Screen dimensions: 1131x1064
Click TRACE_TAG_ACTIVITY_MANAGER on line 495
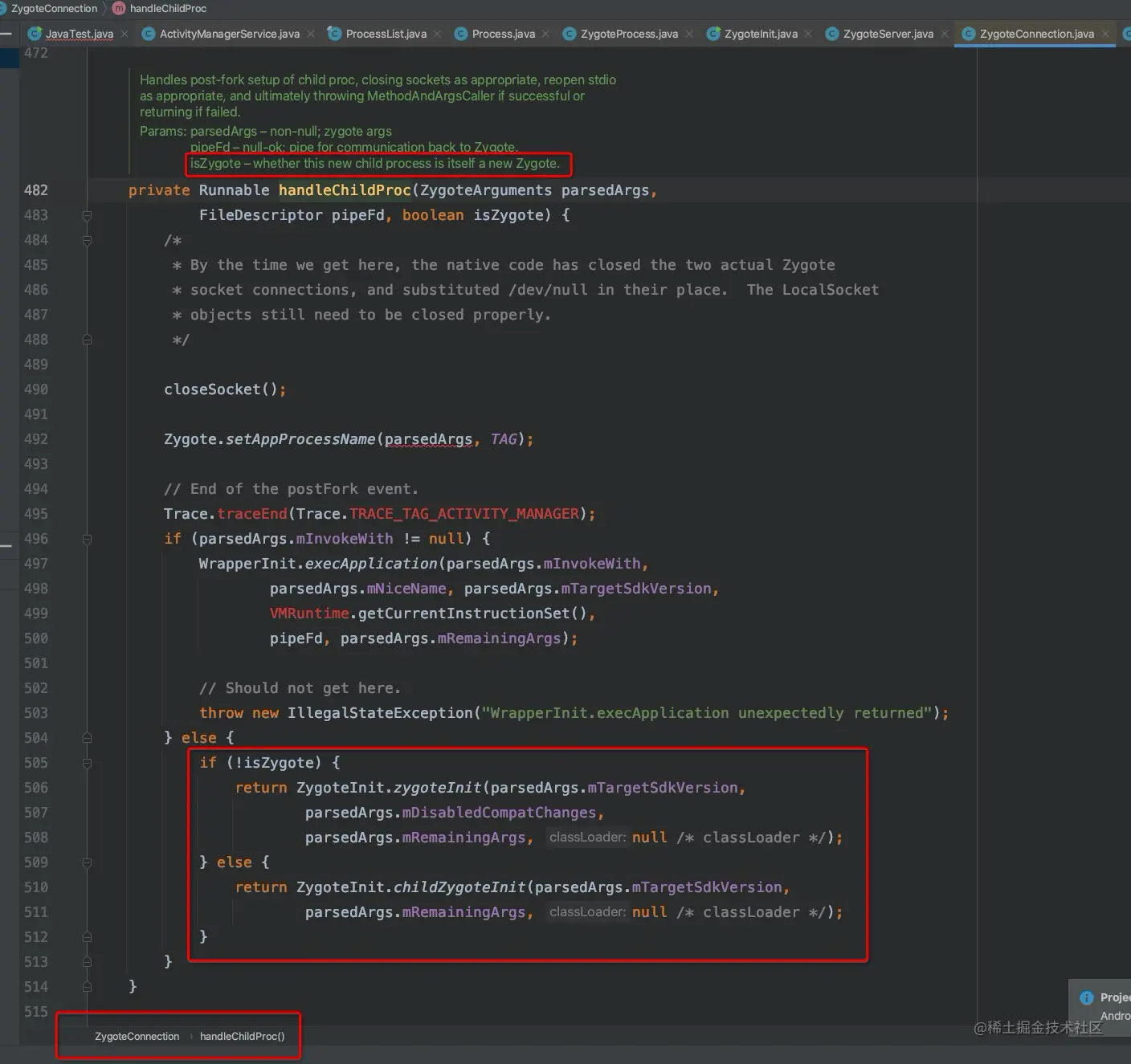[463, 514]
